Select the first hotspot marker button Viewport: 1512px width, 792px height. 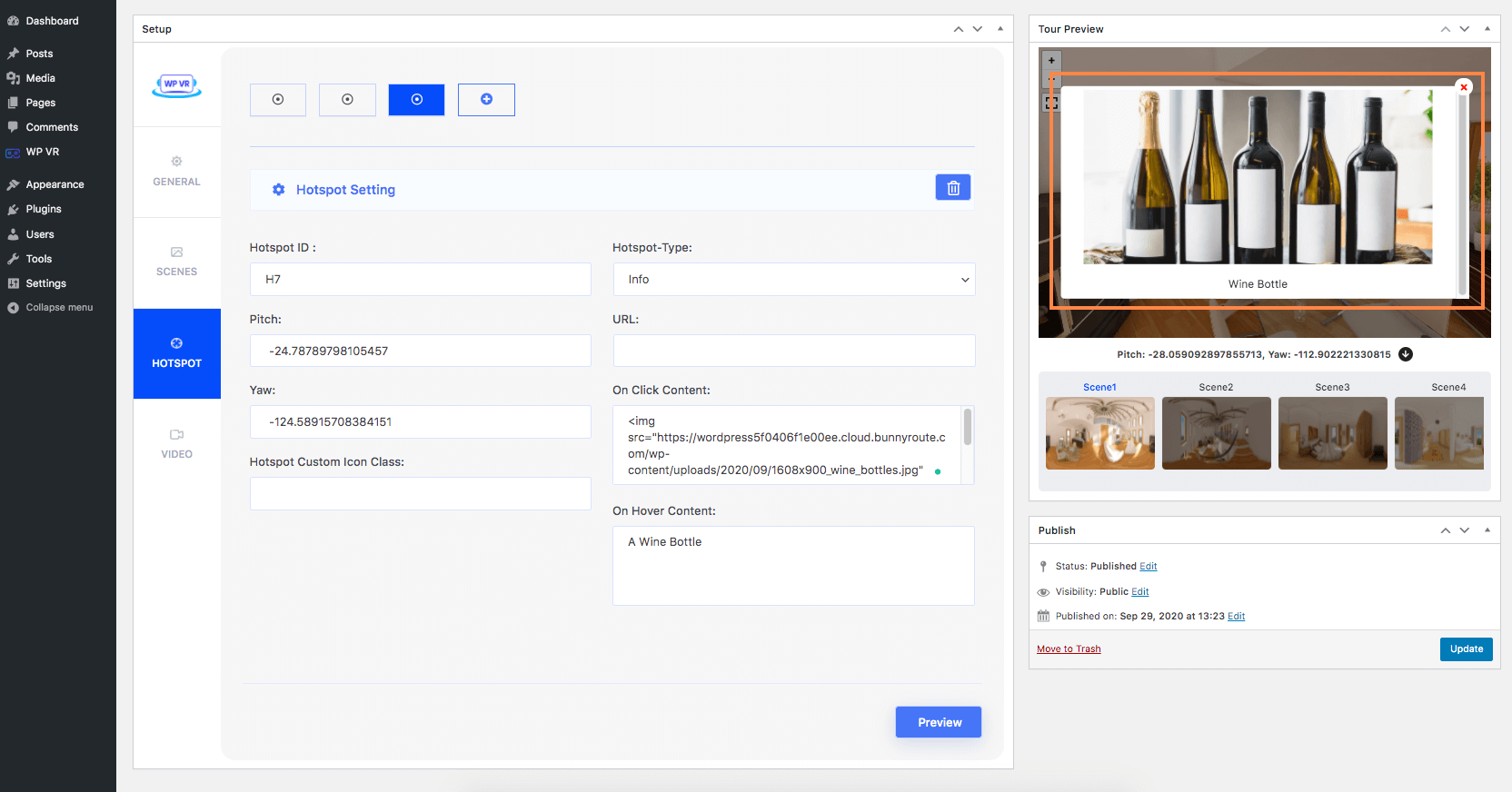[278, 100]
